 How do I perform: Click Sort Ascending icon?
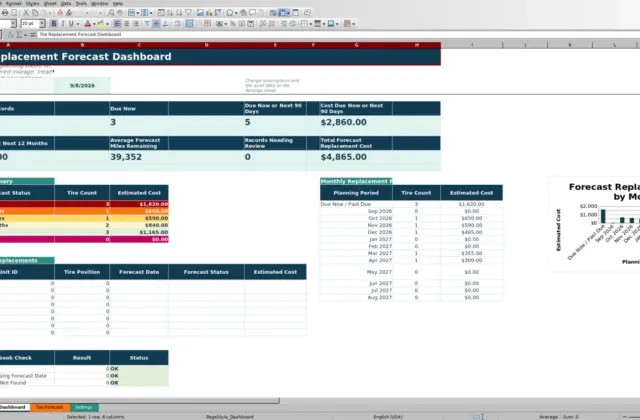170,13
